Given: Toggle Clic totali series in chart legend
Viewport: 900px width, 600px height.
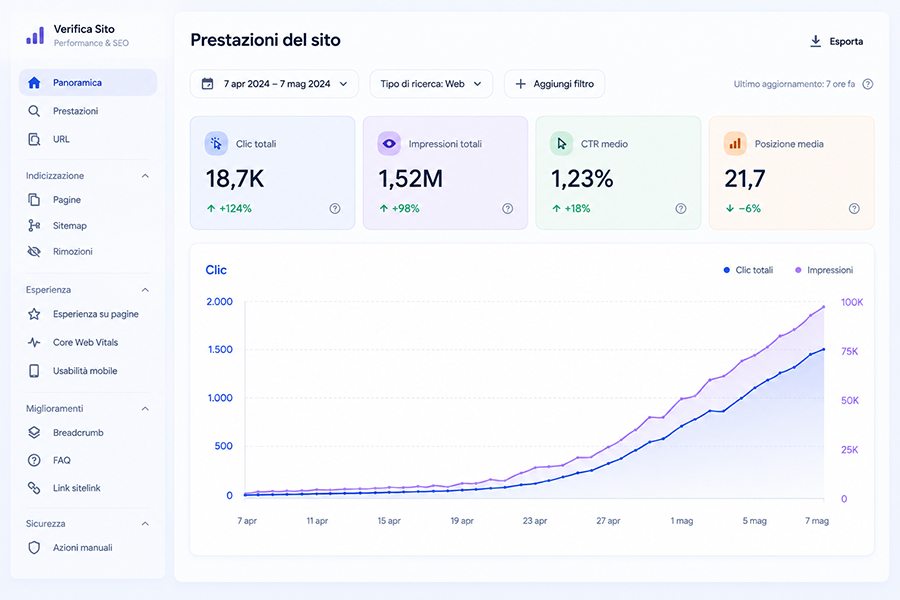Looking at the screenshot, I should click(x=748, y=270).
